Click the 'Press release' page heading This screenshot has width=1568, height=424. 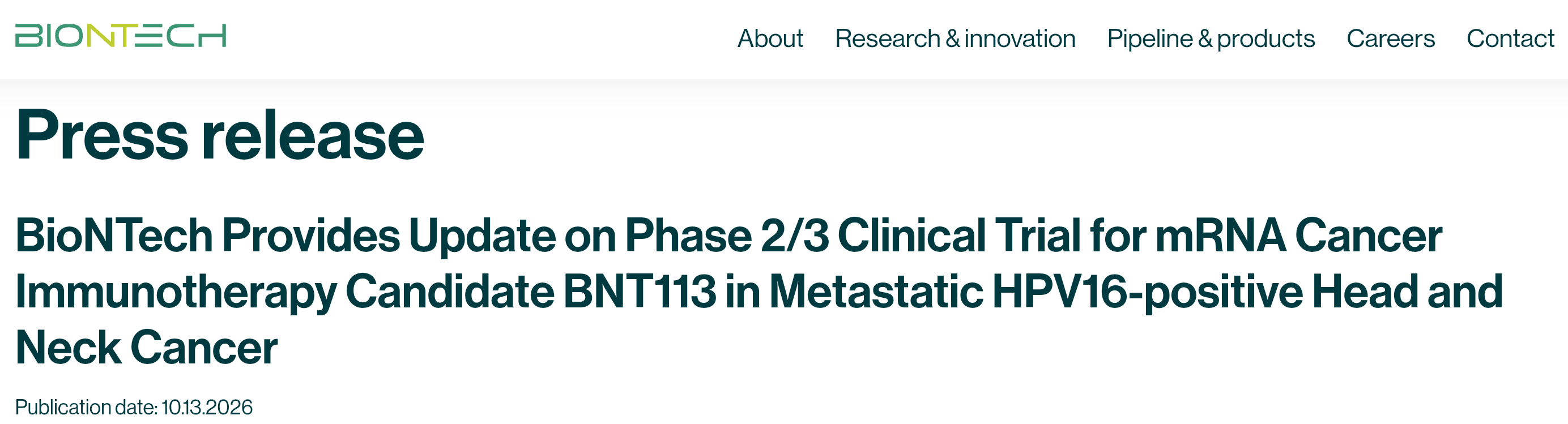click(x=220, y=135)
